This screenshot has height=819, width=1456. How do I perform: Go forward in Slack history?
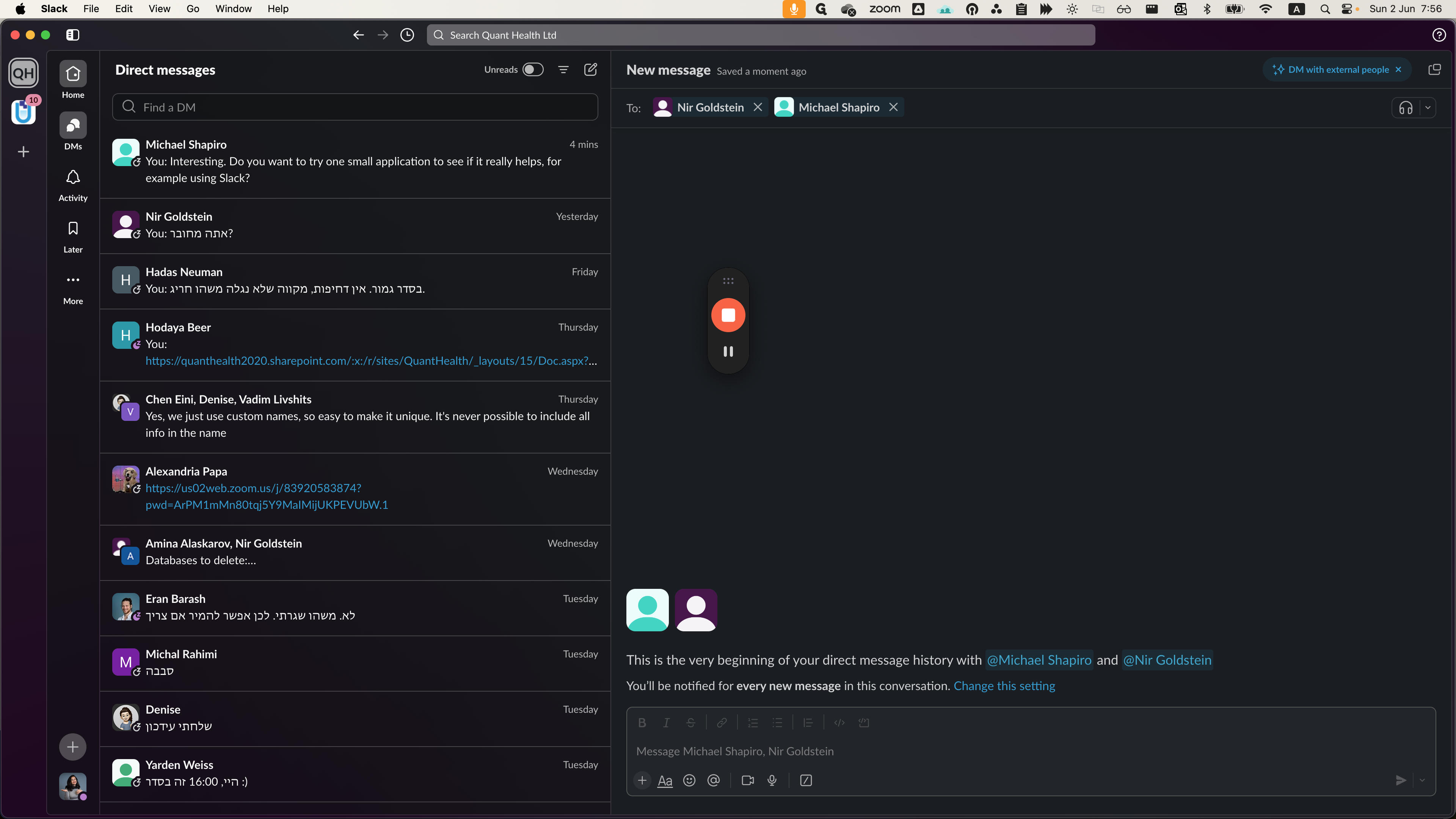(x=383, y=35)
